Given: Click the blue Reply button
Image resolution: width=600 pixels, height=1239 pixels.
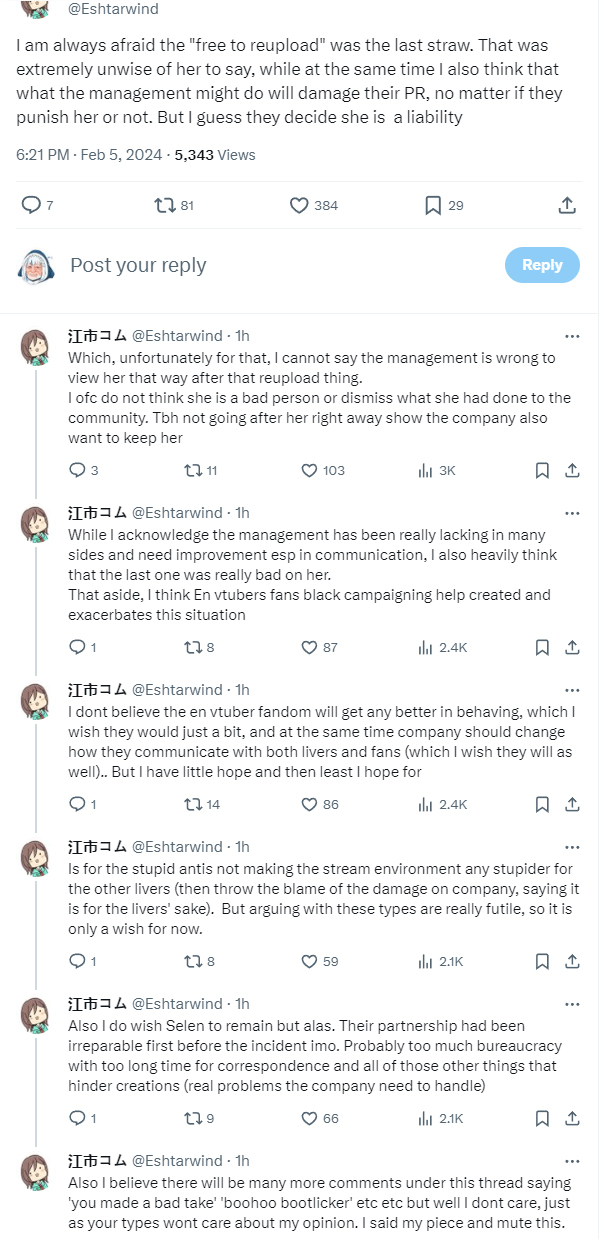Looking at the screenshot, I should [x=542, y=265].
